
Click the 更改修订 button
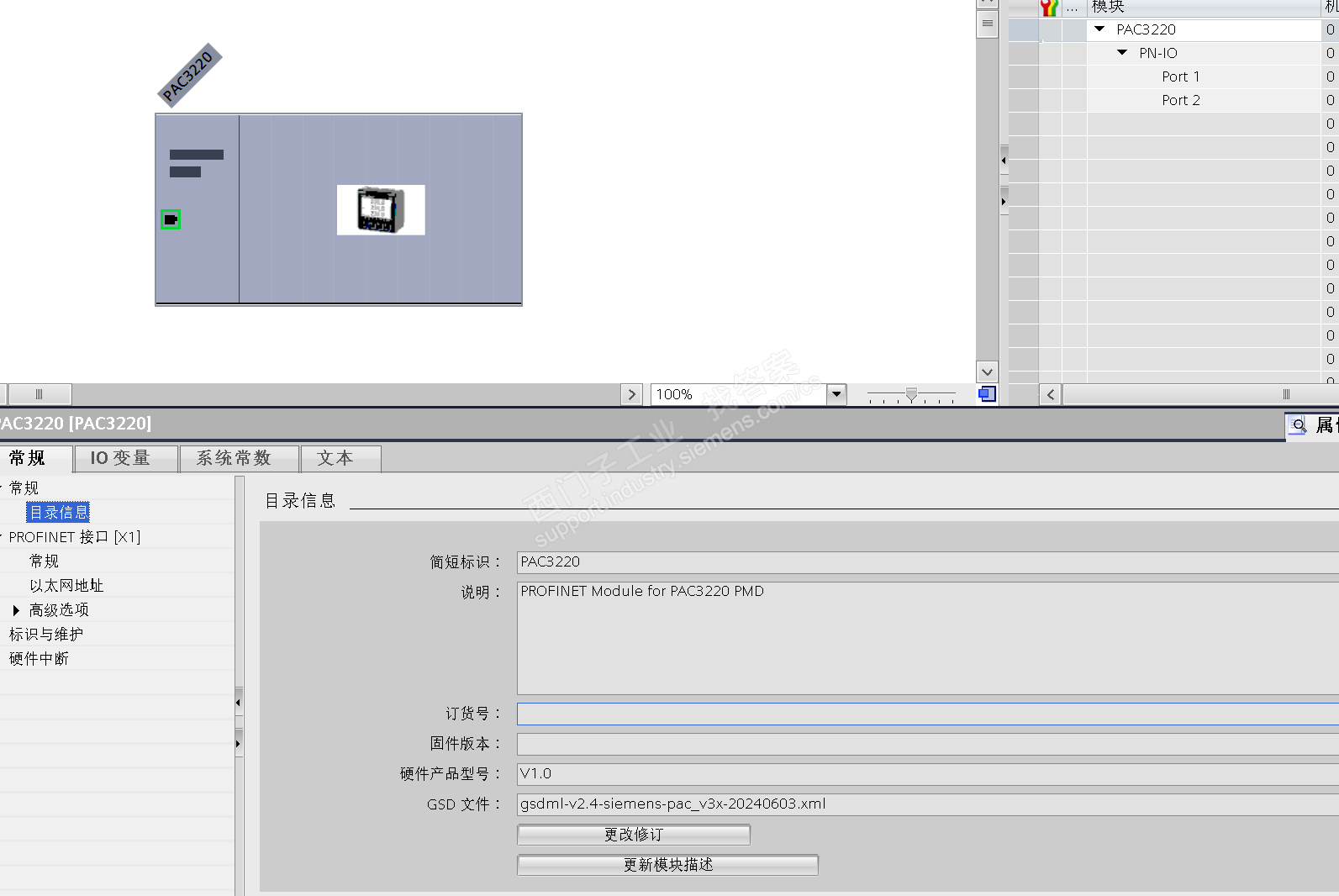[634, 835]
